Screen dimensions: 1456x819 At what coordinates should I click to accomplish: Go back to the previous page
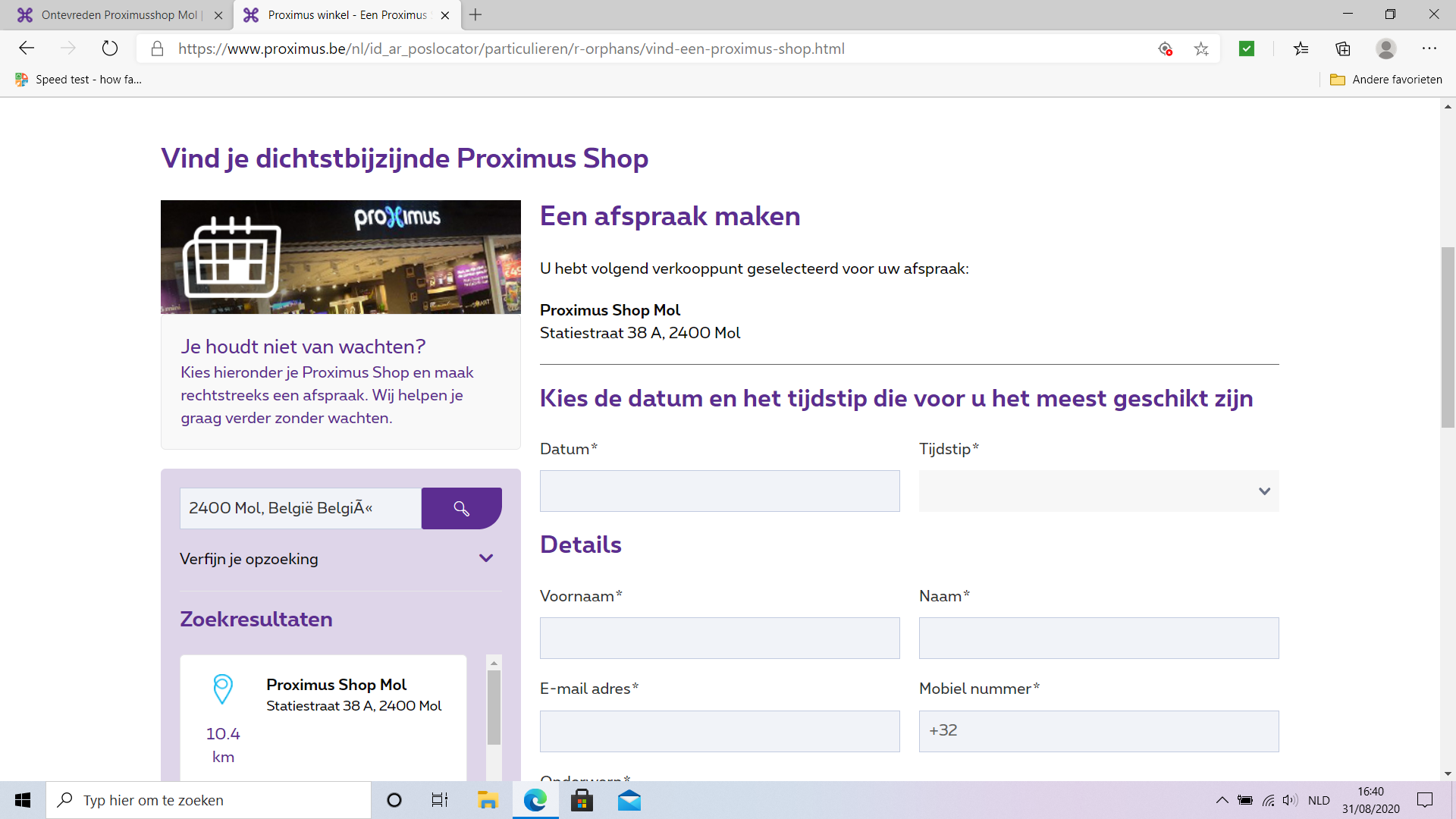pyautogui.click(x=27, y=49)
